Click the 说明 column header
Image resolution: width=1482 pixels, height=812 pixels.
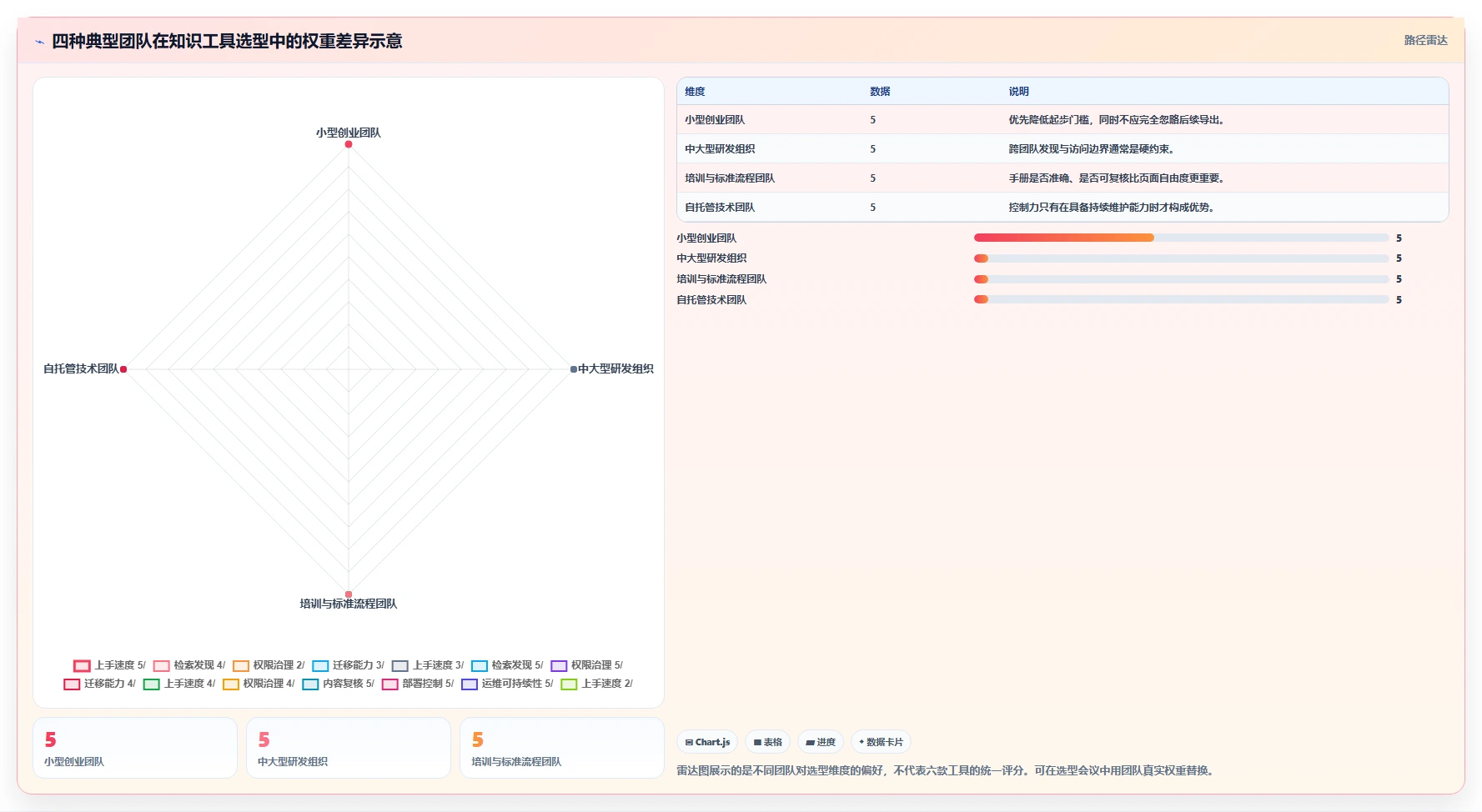(x=1018, y=92)
